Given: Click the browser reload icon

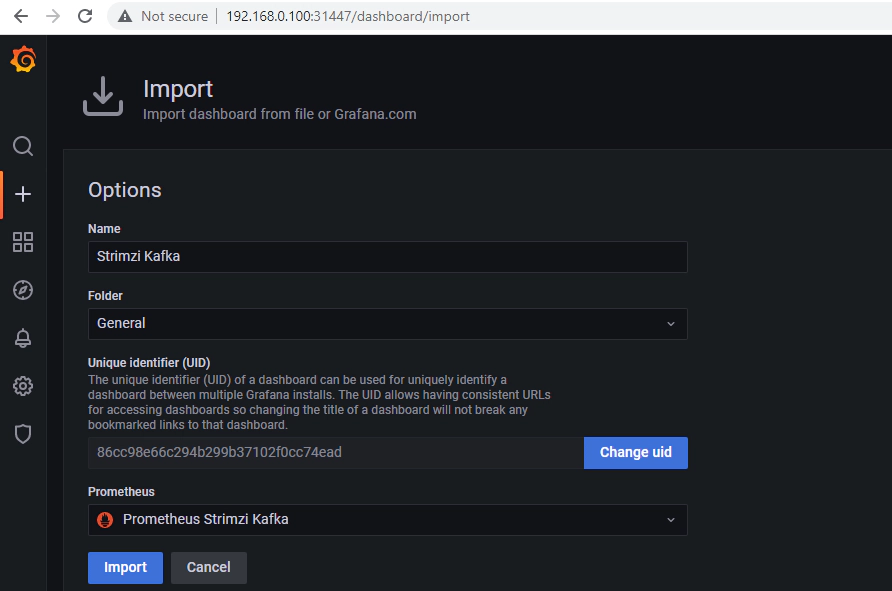Looking at the screenshot, I should point(85,16).
